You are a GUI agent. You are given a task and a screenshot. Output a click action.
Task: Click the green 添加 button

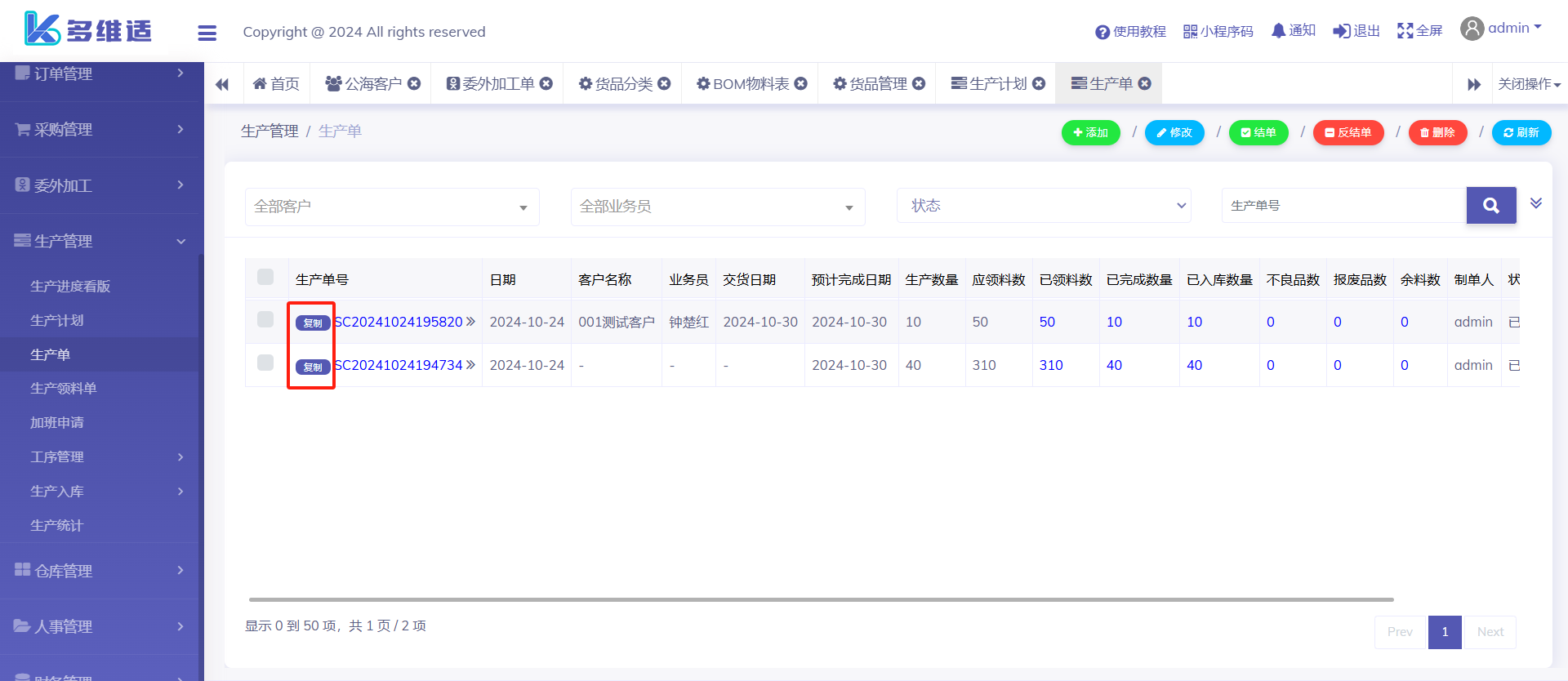coord(1090,132)
